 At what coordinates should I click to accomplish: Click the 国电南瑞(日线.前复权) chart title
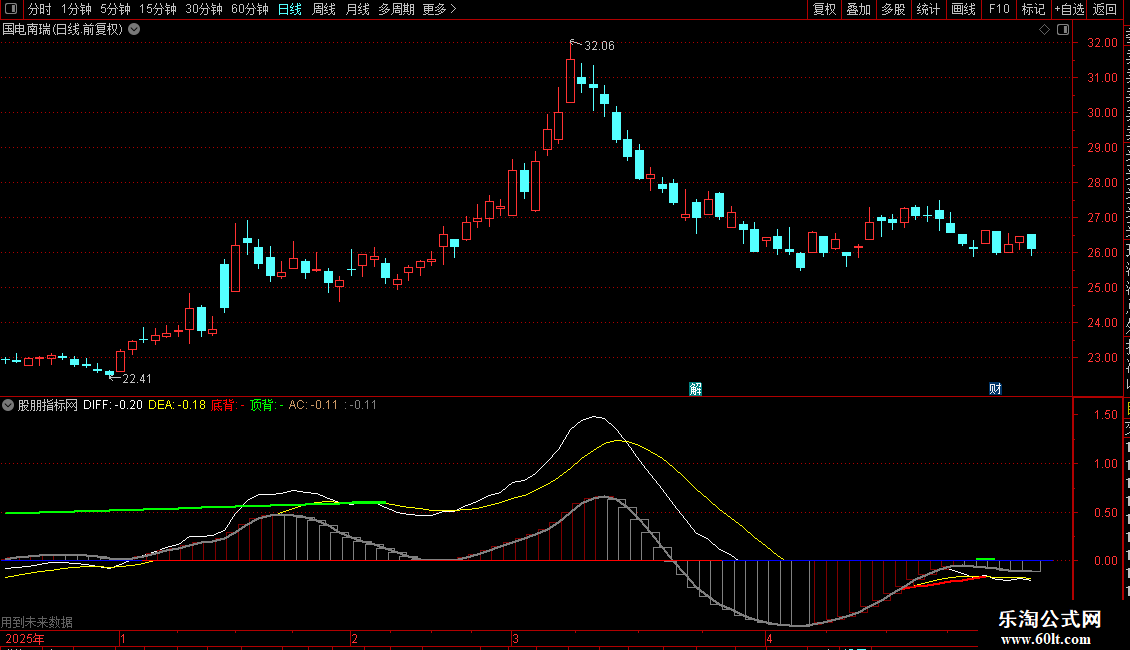[63, 30]
